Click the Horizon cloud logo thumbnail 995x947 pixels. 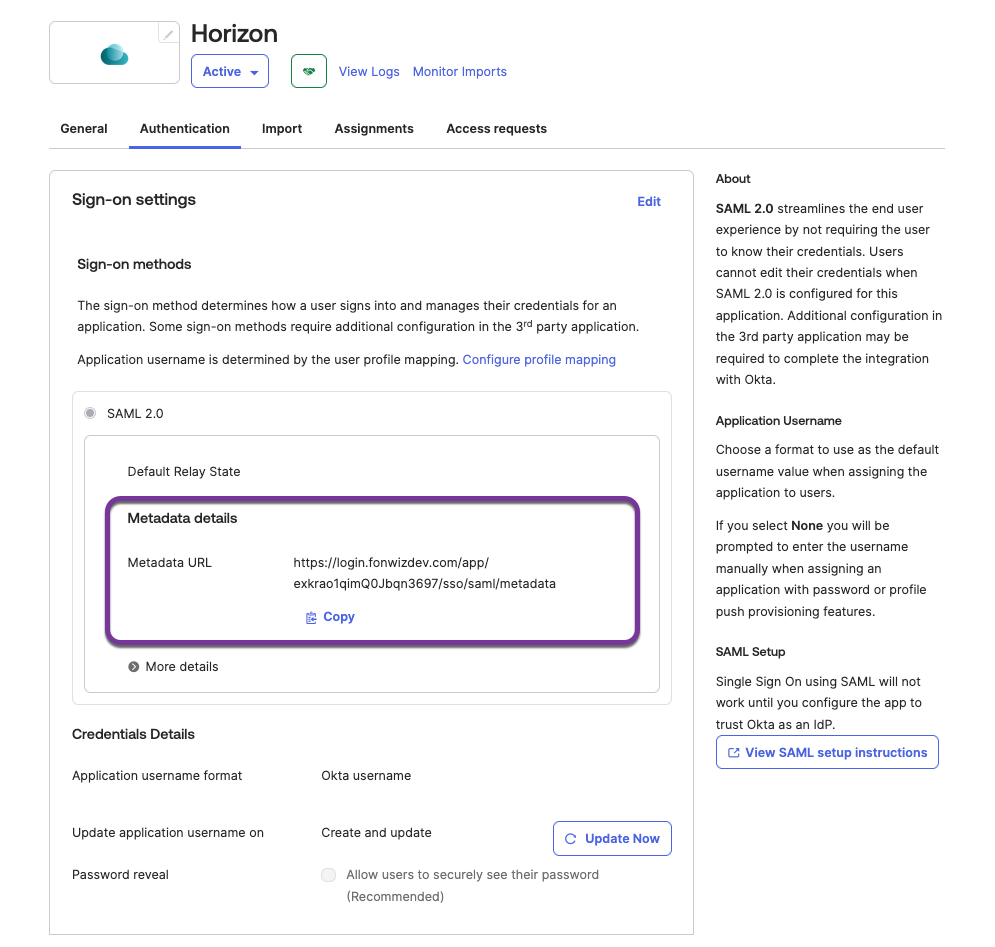114,55
